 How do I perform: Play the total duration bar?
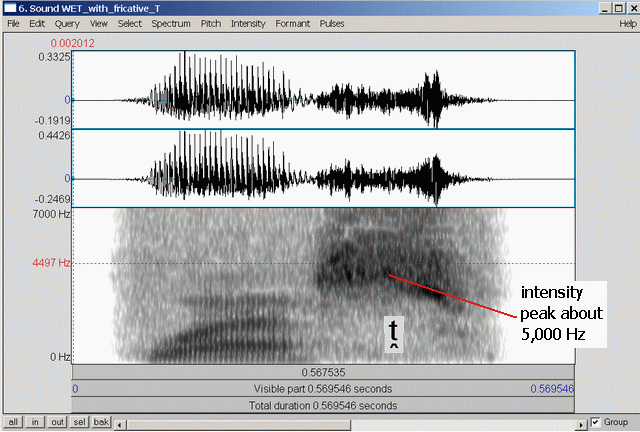323,406
